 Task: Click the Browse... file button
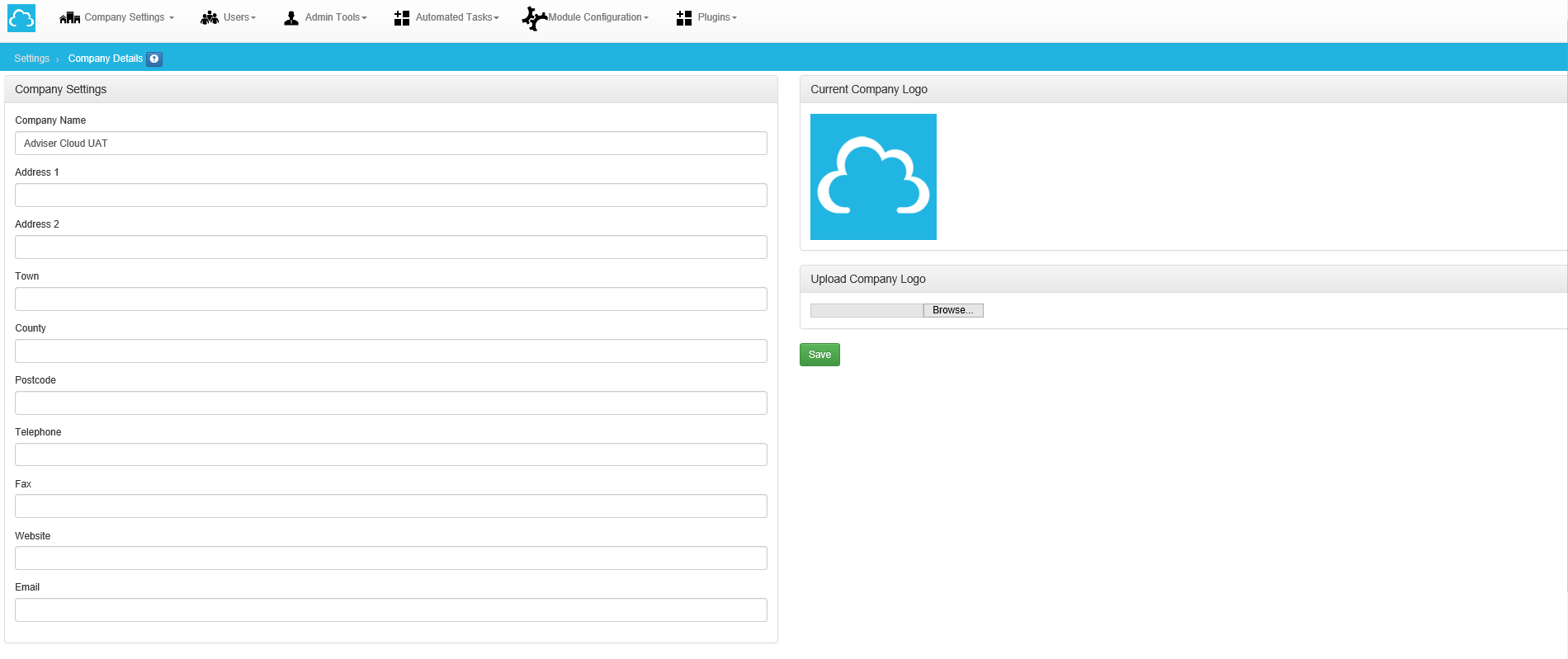point(953,310)
